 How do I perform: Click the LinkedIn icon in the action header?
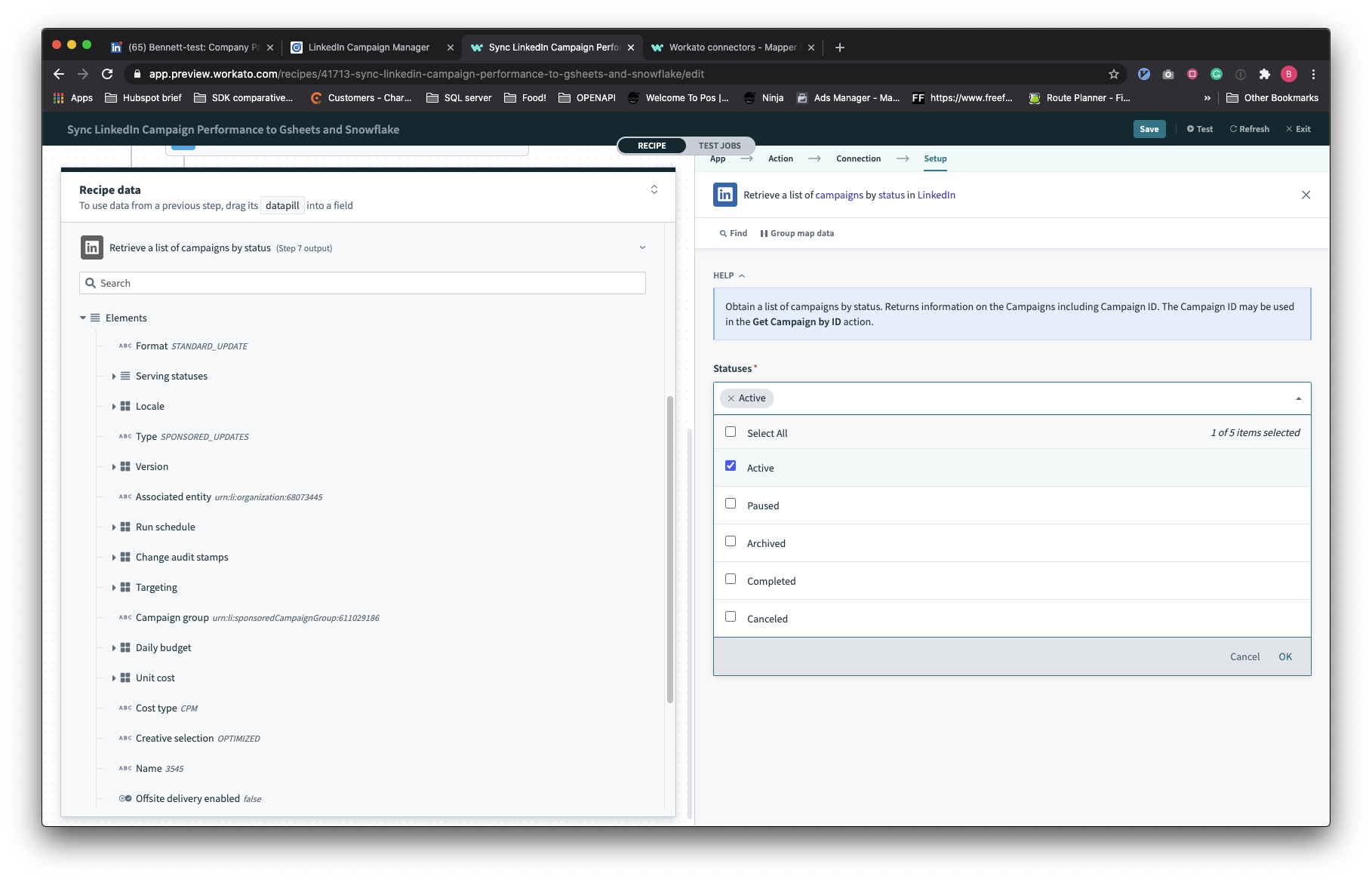point(724,195)
